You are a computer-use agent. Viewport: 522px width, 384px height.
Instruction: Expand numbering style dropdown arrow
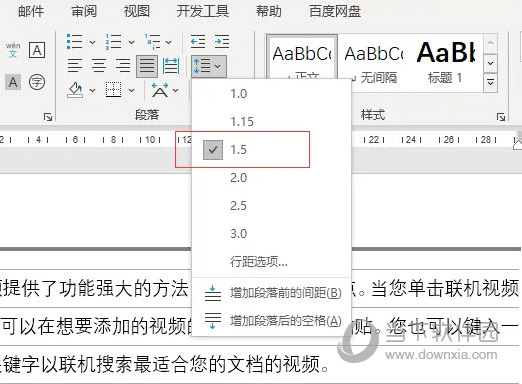click(131, 42)
